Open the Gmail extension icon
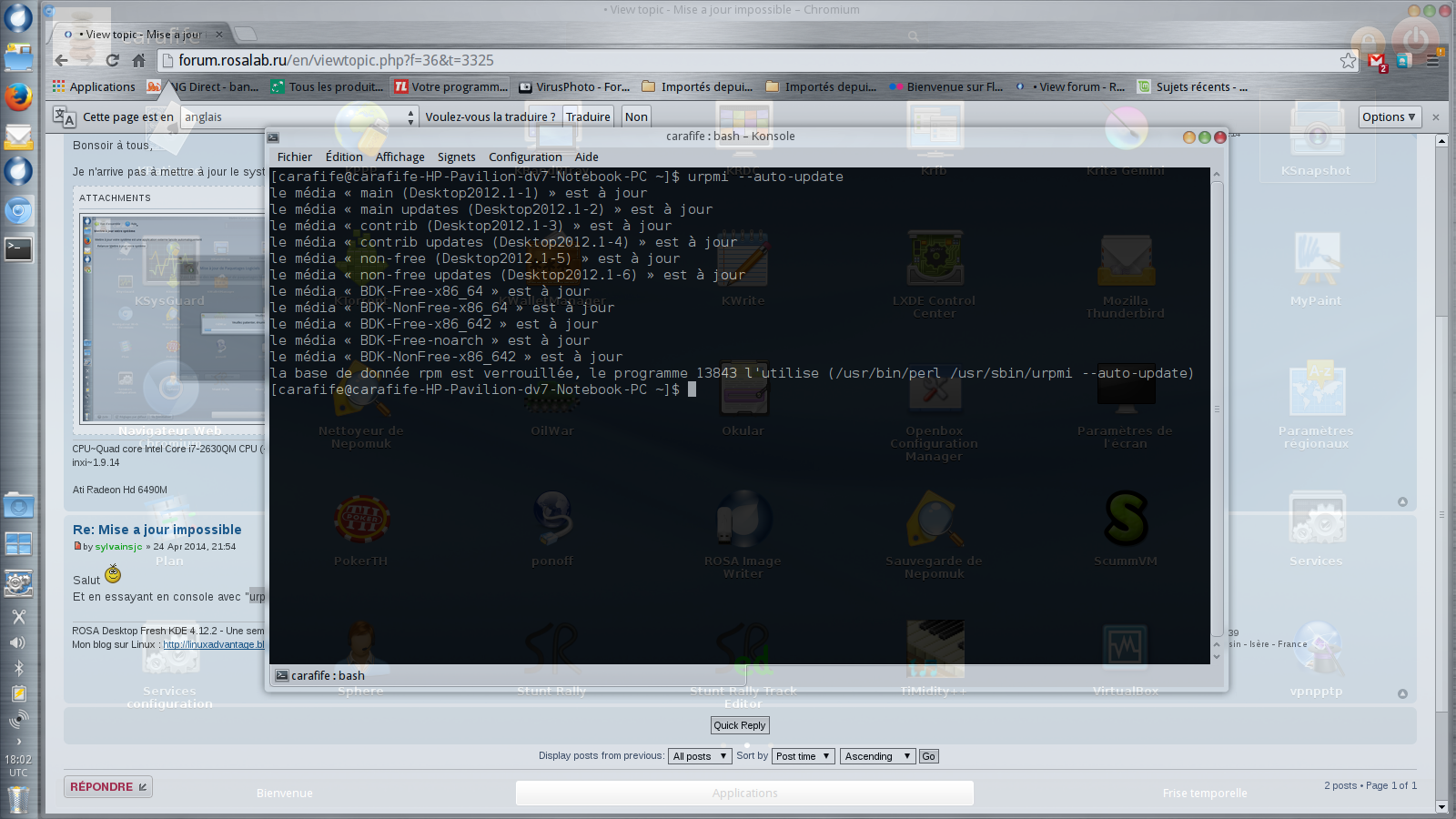The image size is (1456, 819). point(1377,61)
